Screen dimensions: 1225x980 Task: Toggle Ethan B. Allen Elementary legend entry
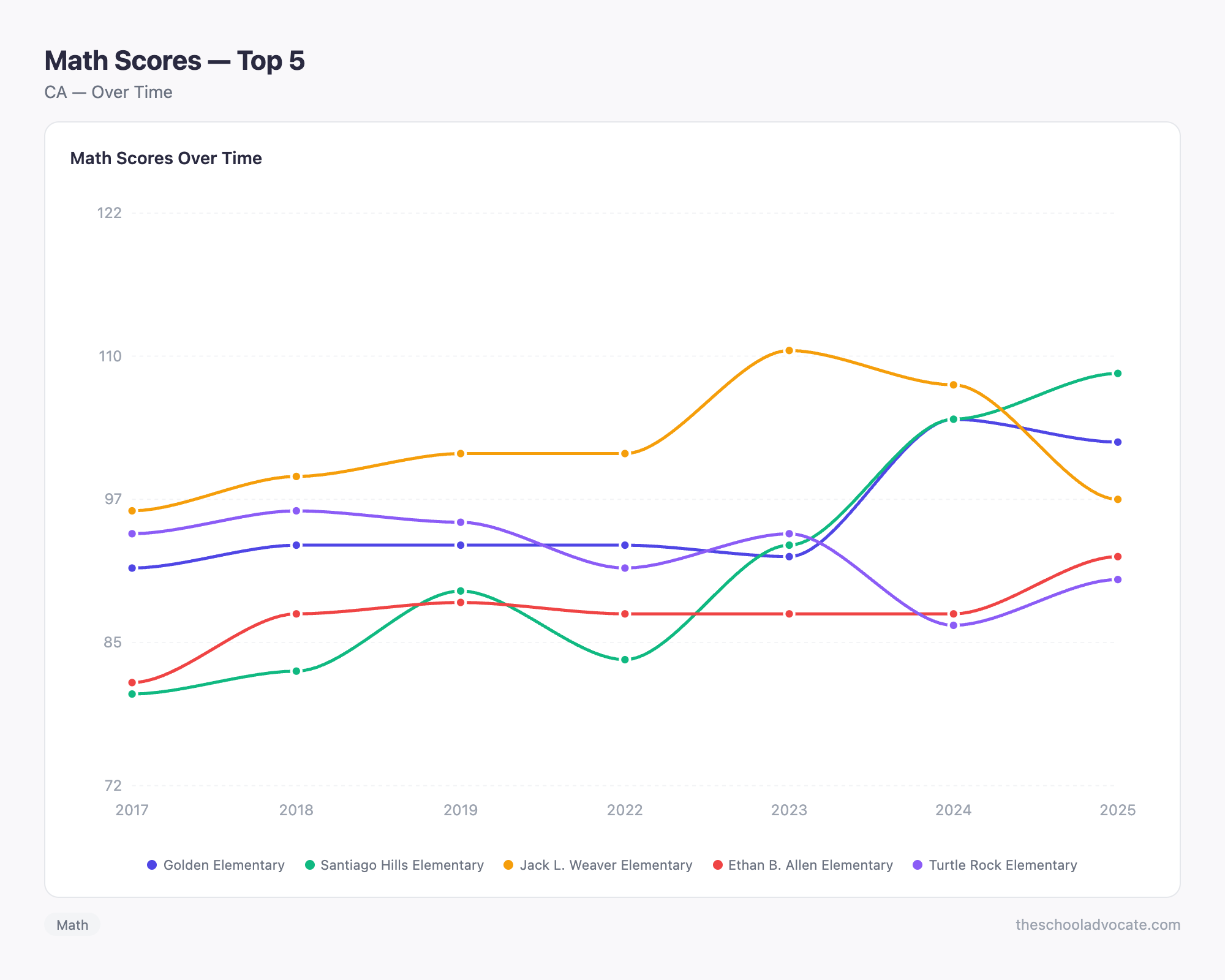[x=802, y=865]
